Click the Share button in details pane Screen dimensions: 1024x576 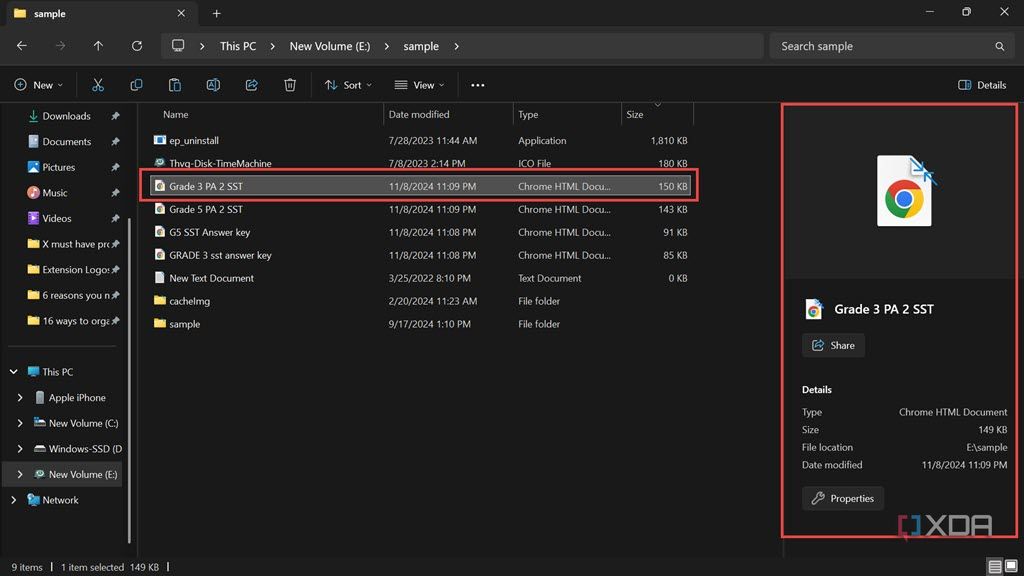click(833, 345)
